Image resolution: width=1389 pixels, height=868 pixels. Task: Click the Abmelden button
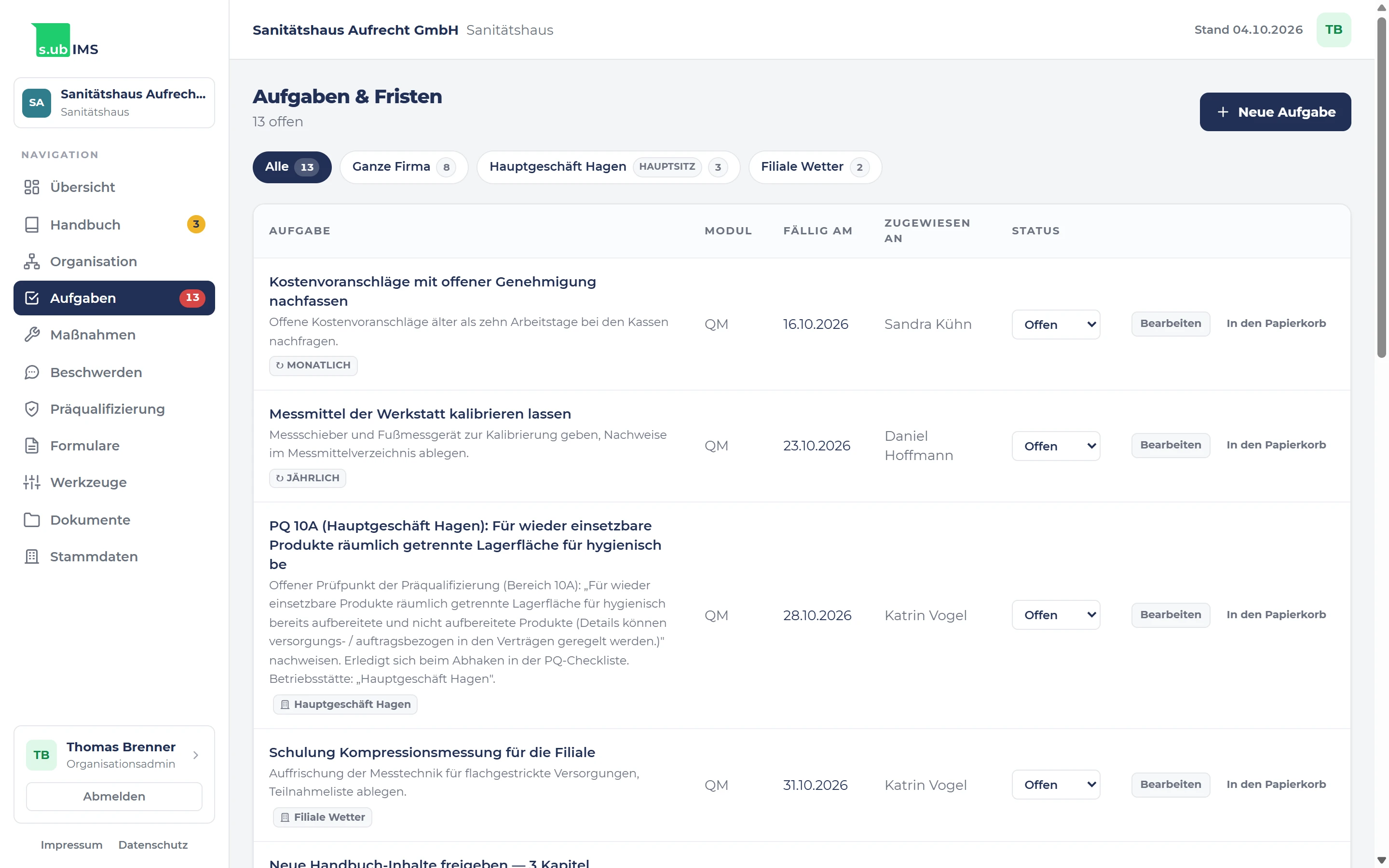tap(114, 796)
